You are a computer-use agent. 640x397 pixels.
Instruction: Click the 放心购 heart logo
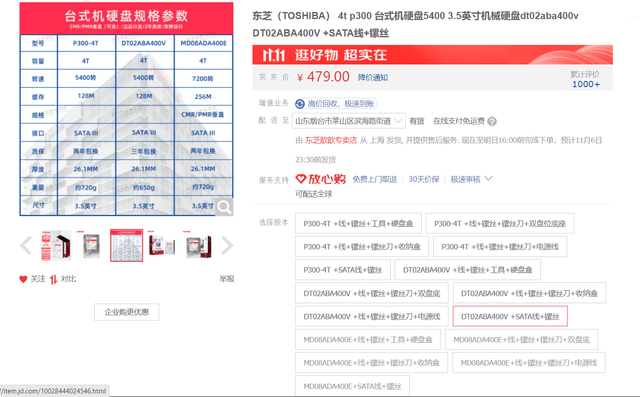[x=321, y=179]
